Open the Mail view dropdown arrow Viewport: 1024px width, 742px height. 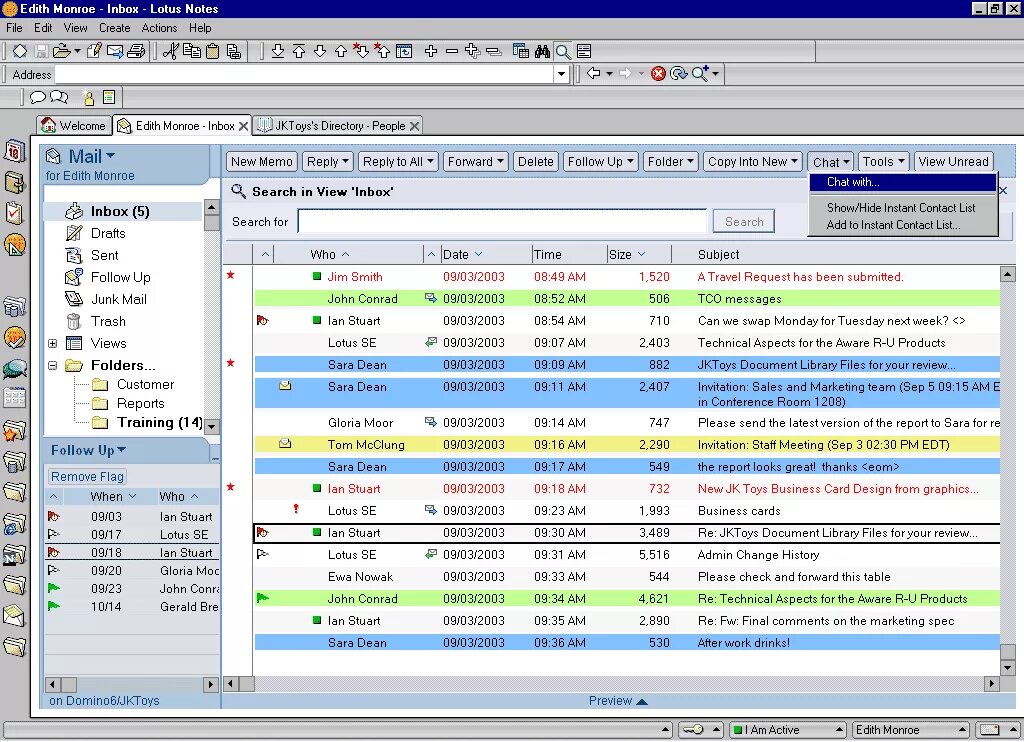[110, 155]
